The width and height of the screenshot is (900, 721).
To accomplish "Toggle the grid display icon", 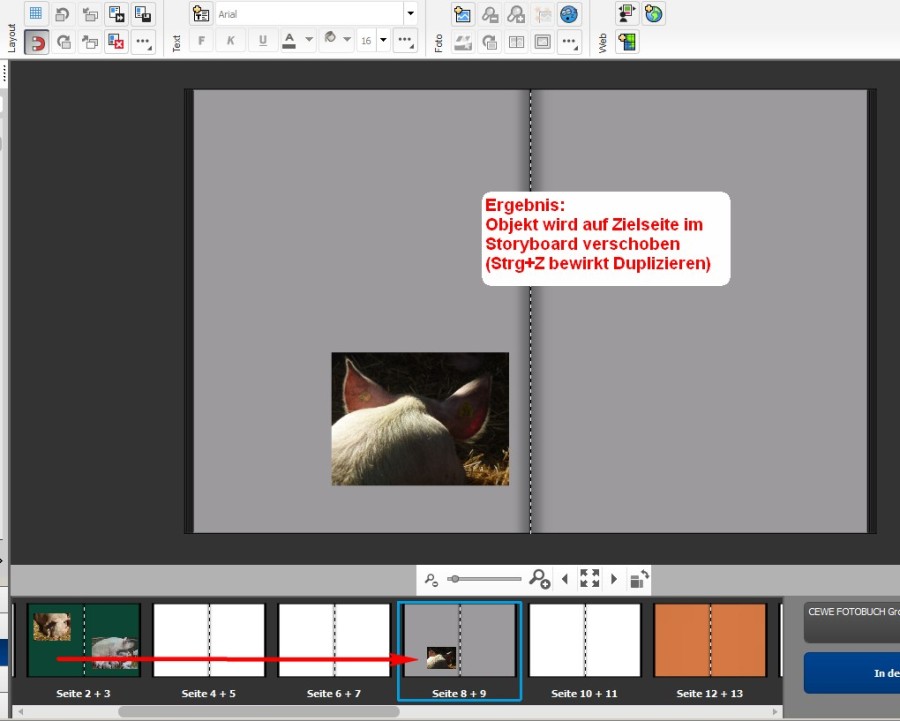I will 36,14.
